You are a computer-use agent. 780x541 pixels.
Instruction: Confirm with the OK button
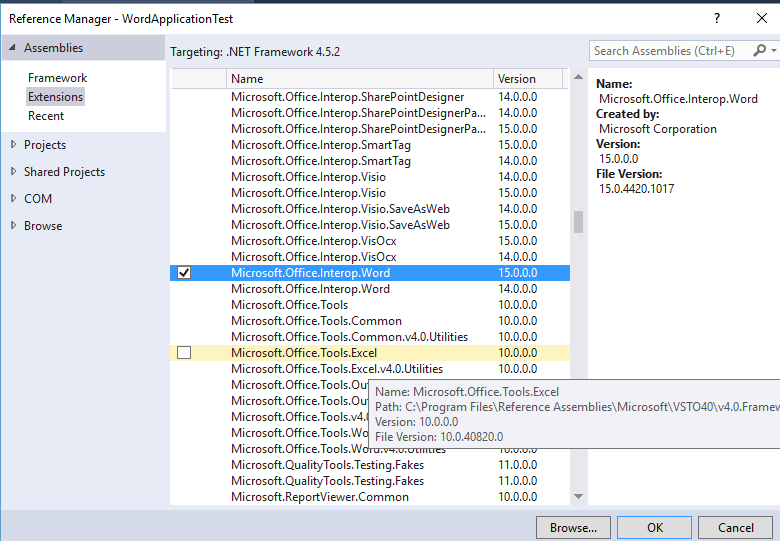click(655, 528)
